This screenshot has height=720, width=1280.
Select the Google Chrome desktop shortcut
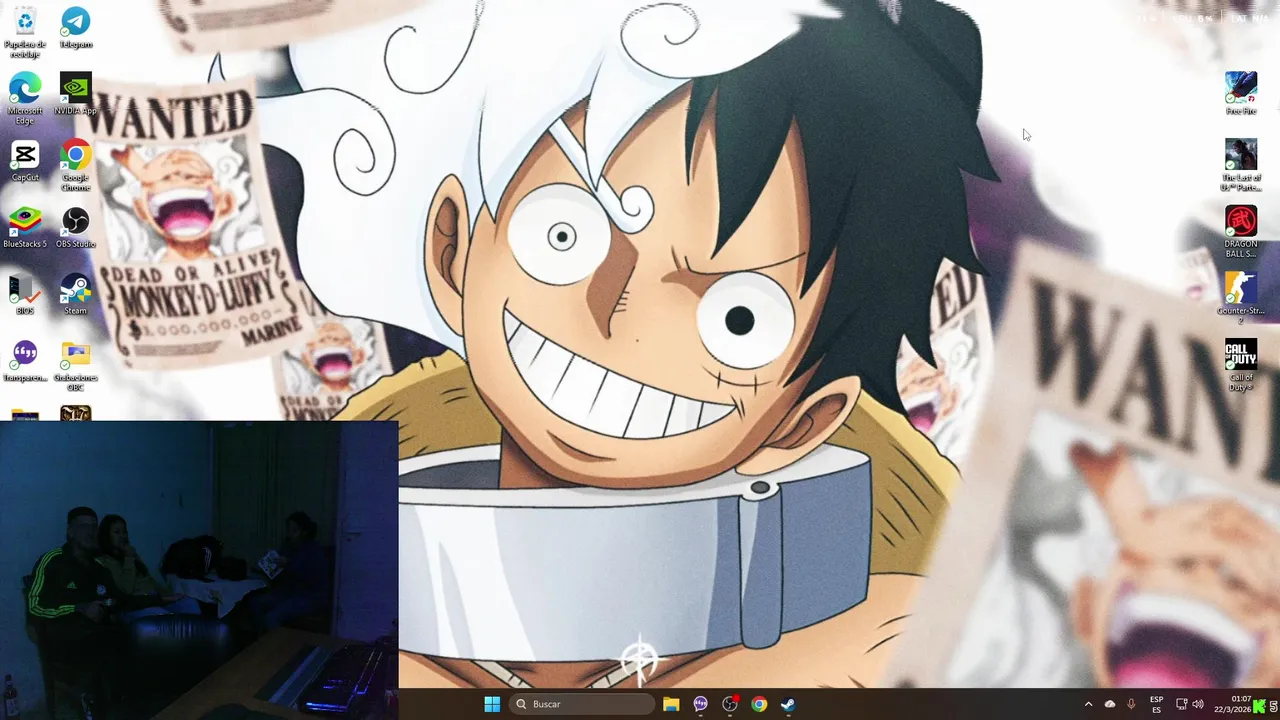tap(76, 165)
